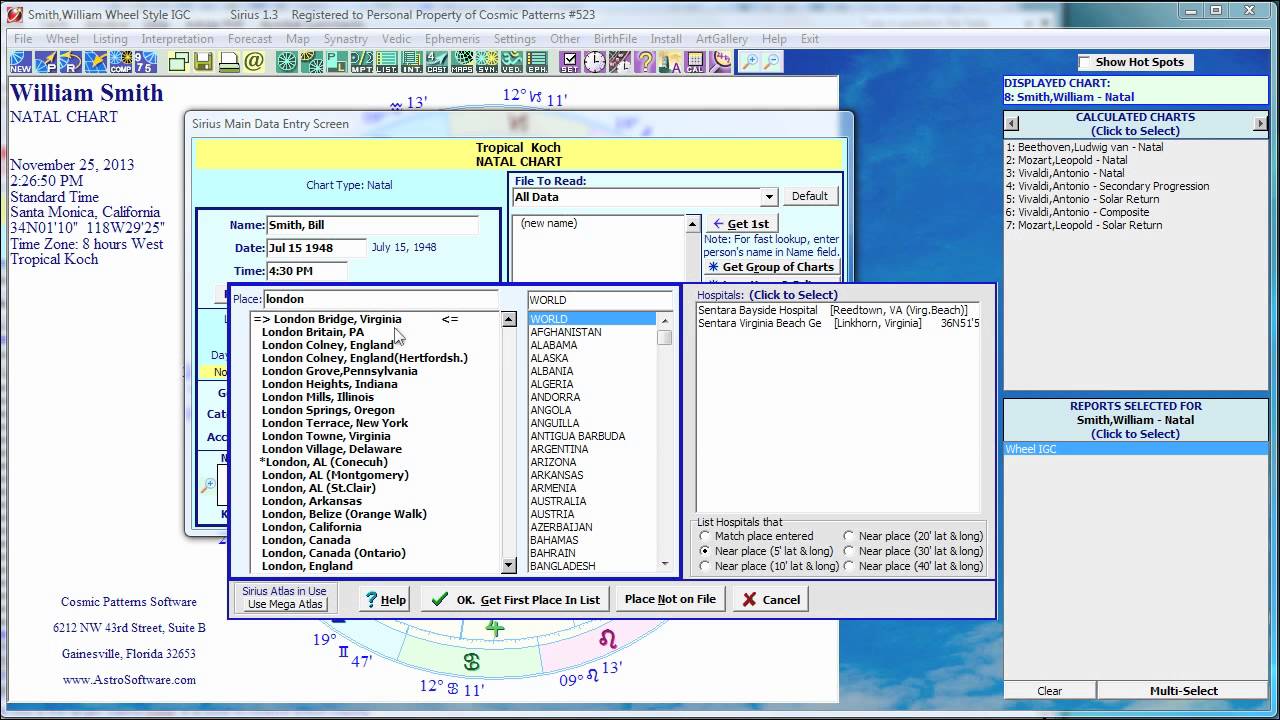
Task: Click the SET settings toolbar icon
Action: (x=569, y=62)
